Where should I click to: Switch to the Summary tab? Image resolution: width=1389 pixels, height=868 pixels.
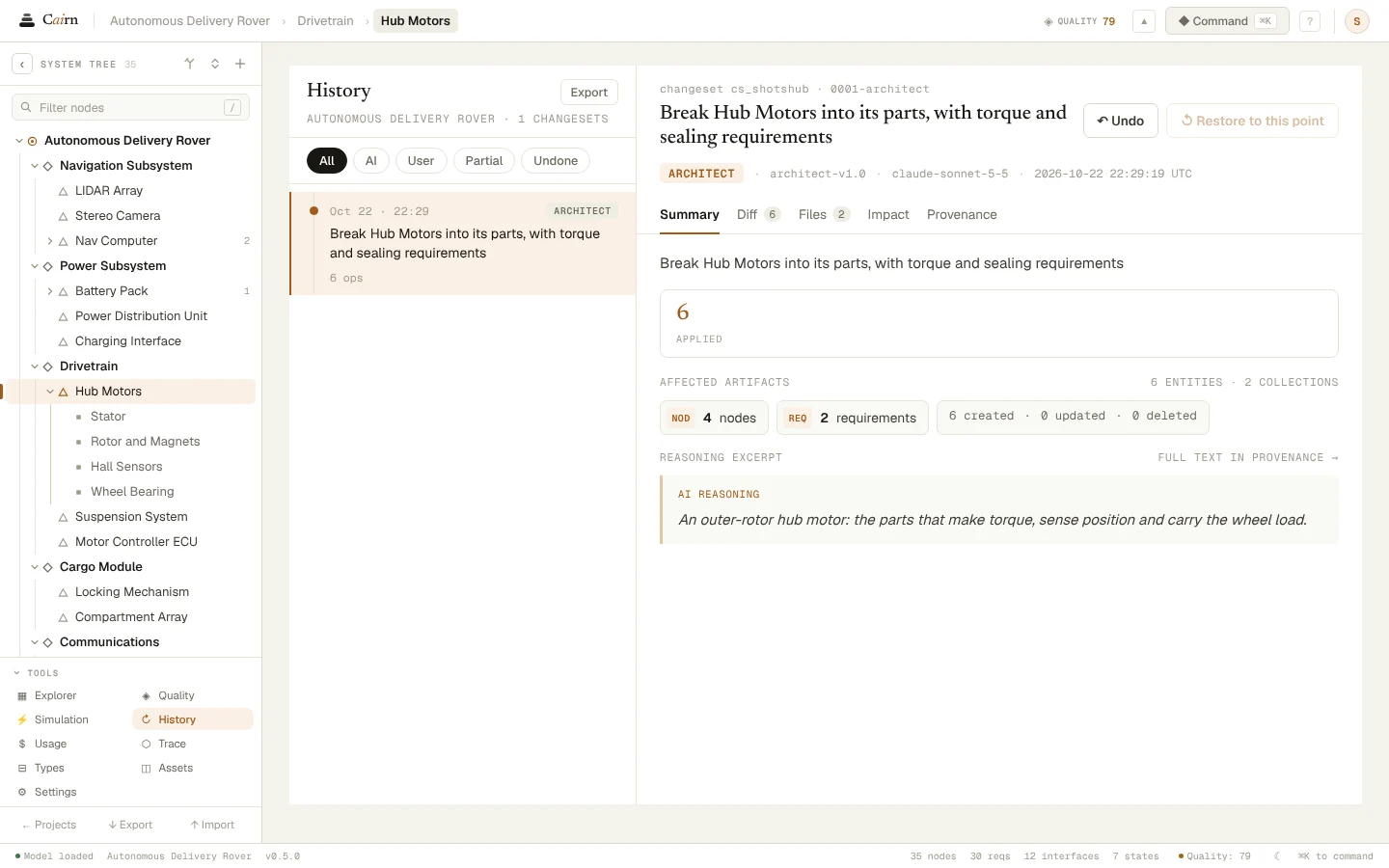[x=690, y=215]
